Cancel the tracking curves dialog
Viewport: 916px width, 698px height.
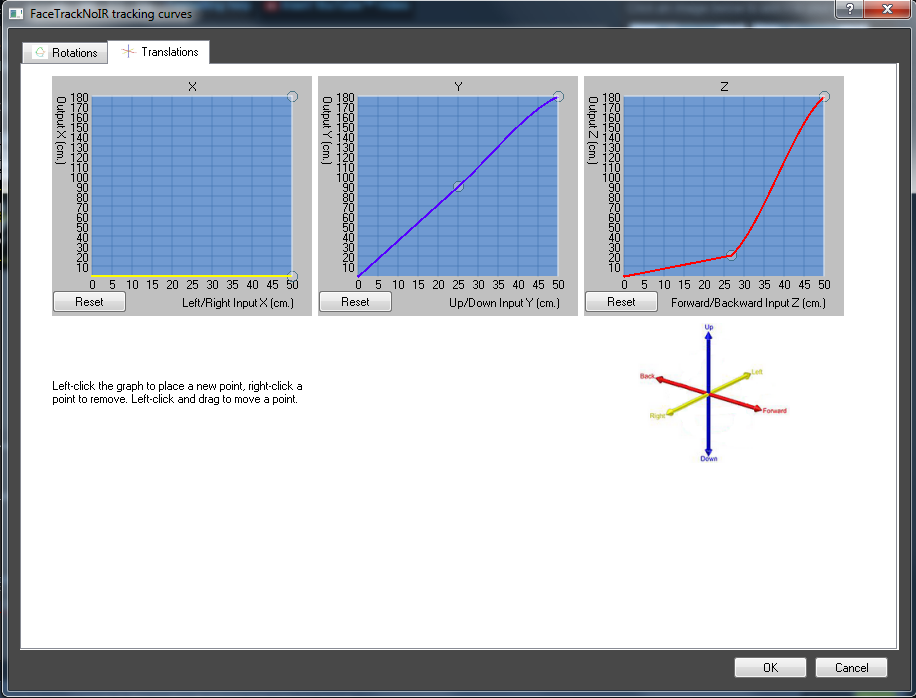point(851,668)
